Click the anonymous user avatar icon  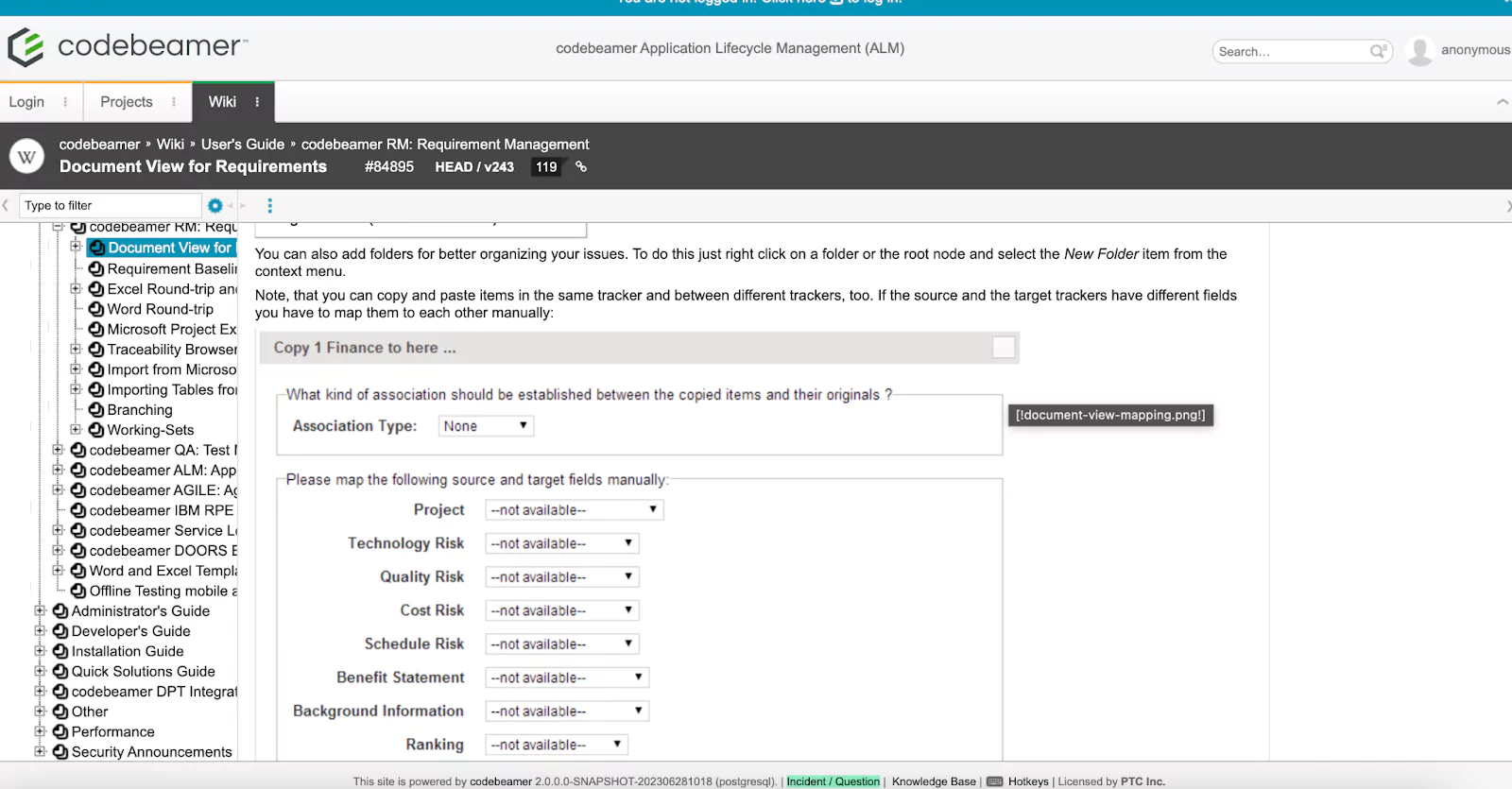click(x=1419, y=50)
